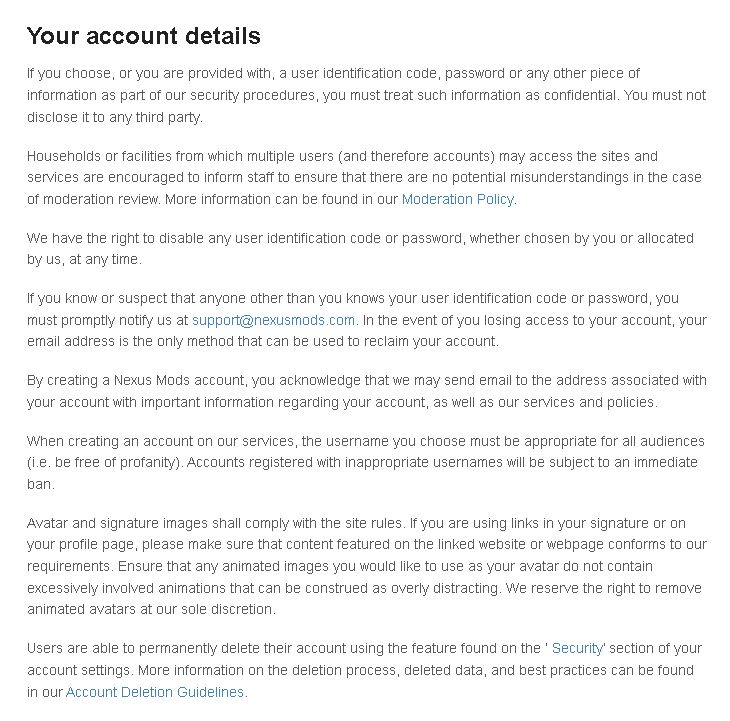Click the word "ban." ending the username paragraph

pos(41,484)
